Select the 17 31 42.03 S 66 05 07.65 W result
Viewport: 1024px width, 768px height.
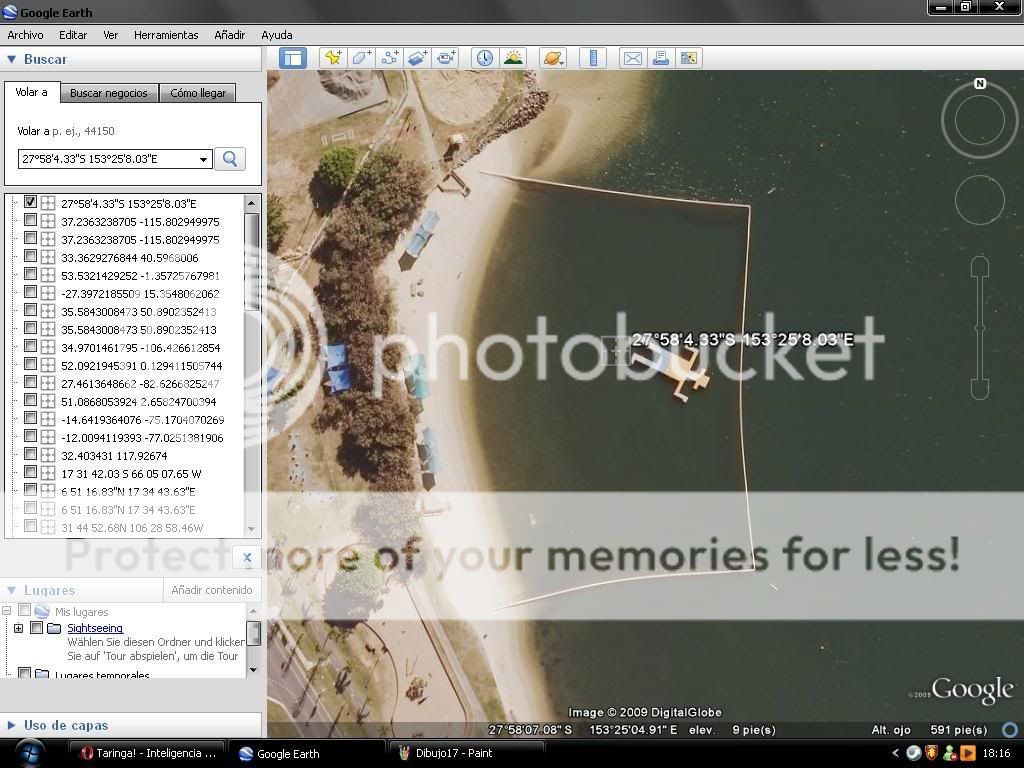[x=131, y=473]
